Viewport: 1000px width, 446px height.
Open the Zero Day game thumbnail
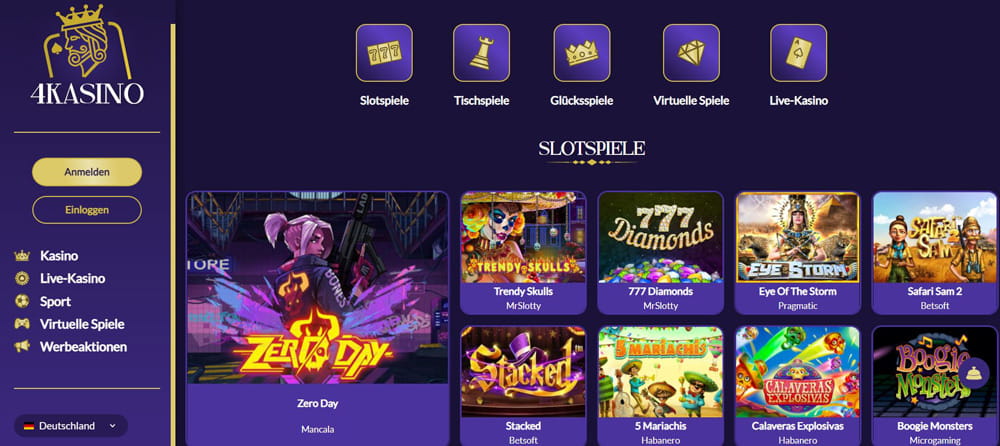click(x=318, y=288)
